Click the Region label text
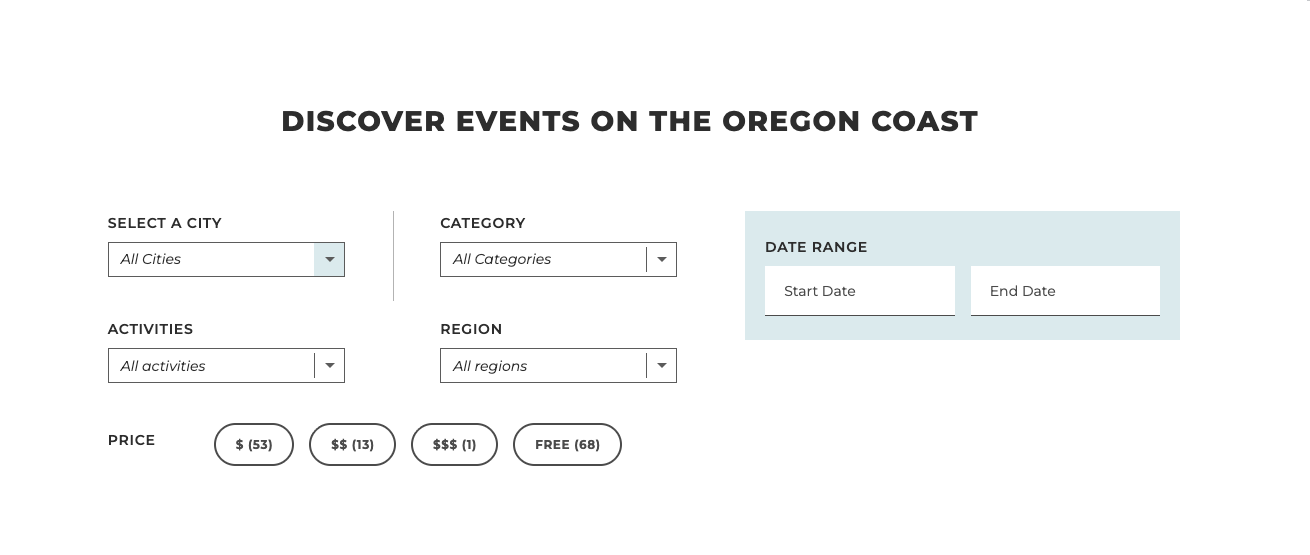This screenshot has width=1310, height=555. tap(471, 329)
